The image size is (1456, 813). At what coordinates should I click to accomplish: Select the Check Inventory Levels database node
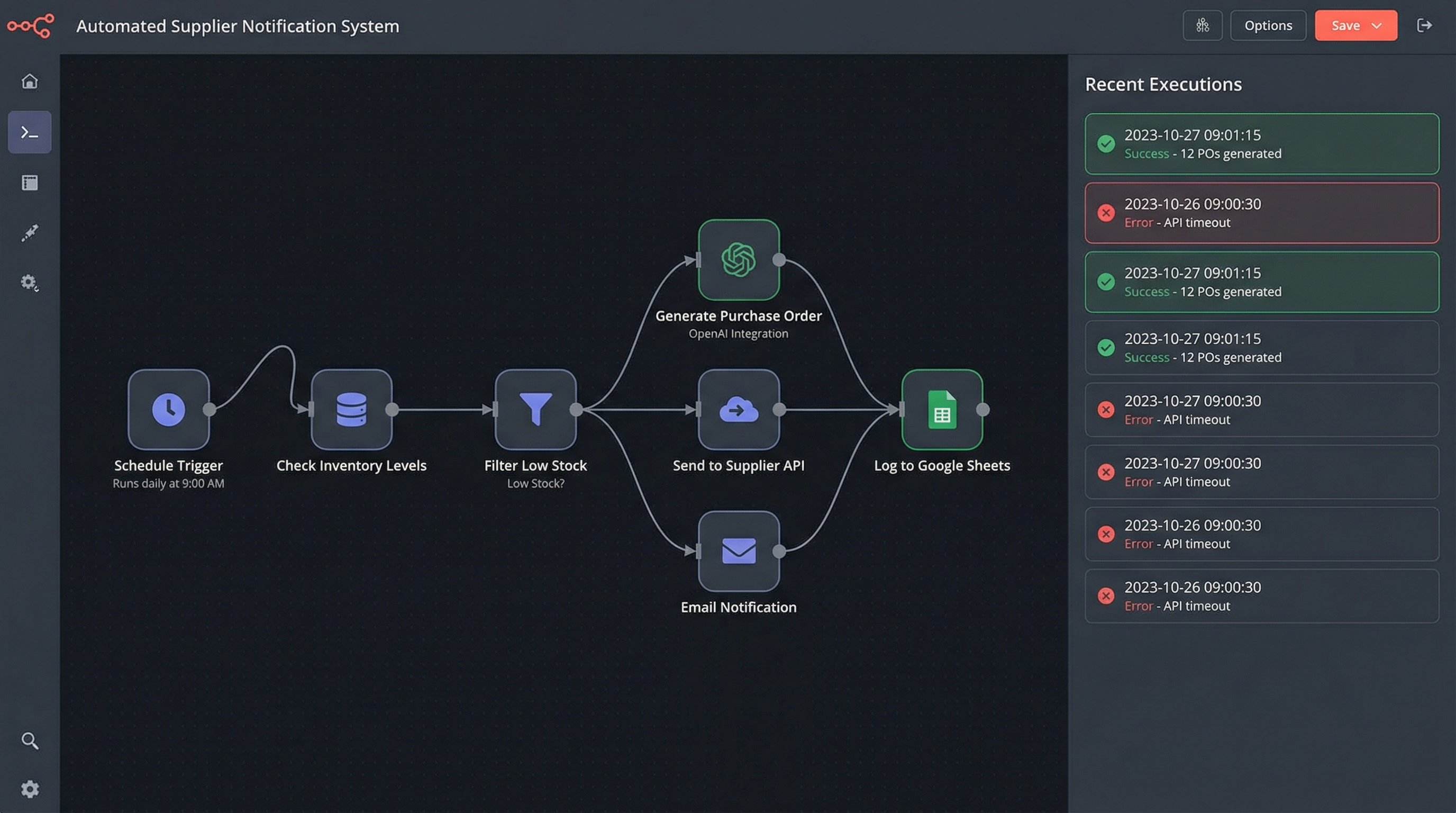tap(351, 409)
